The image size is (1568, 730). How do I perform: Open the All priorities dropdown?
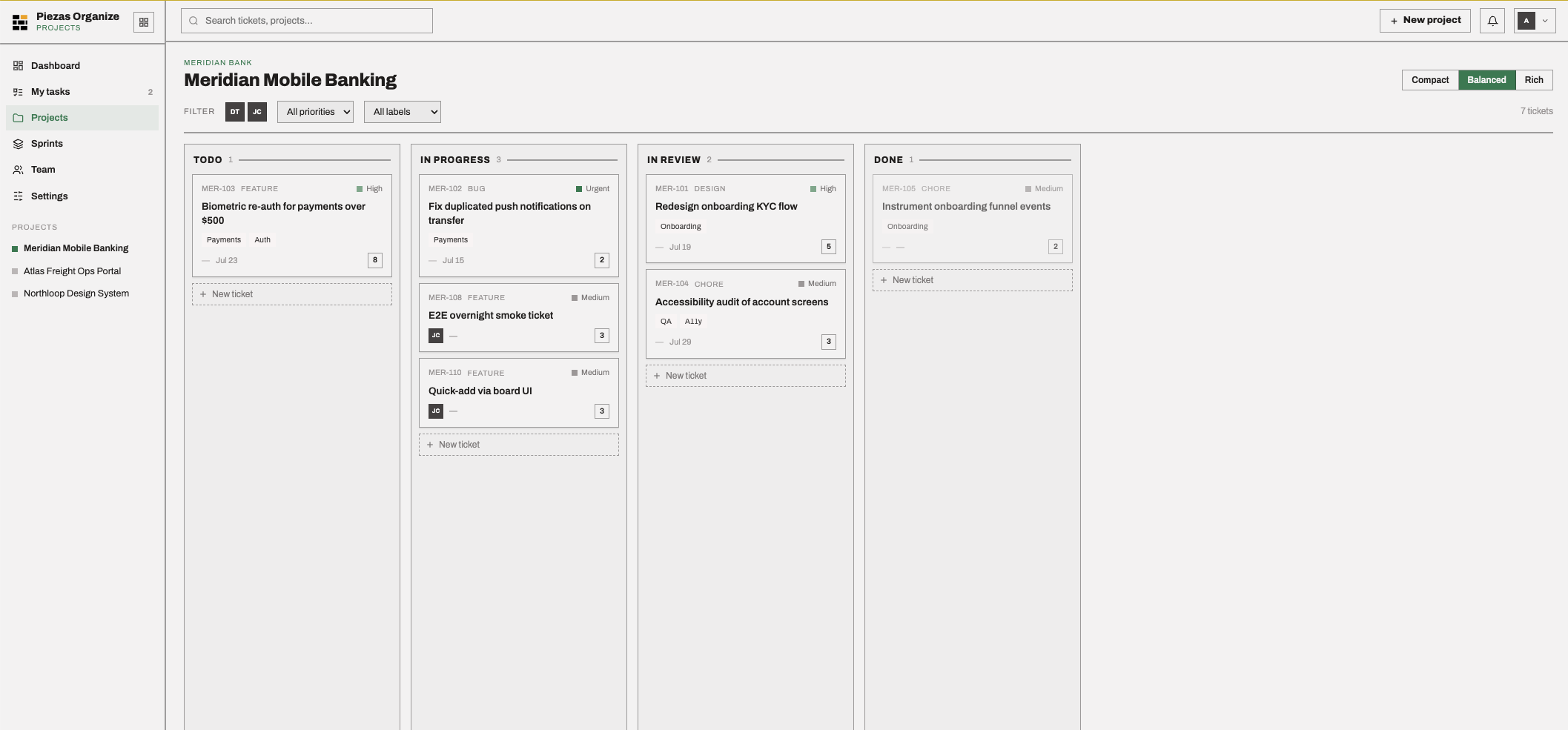(315, 112)
